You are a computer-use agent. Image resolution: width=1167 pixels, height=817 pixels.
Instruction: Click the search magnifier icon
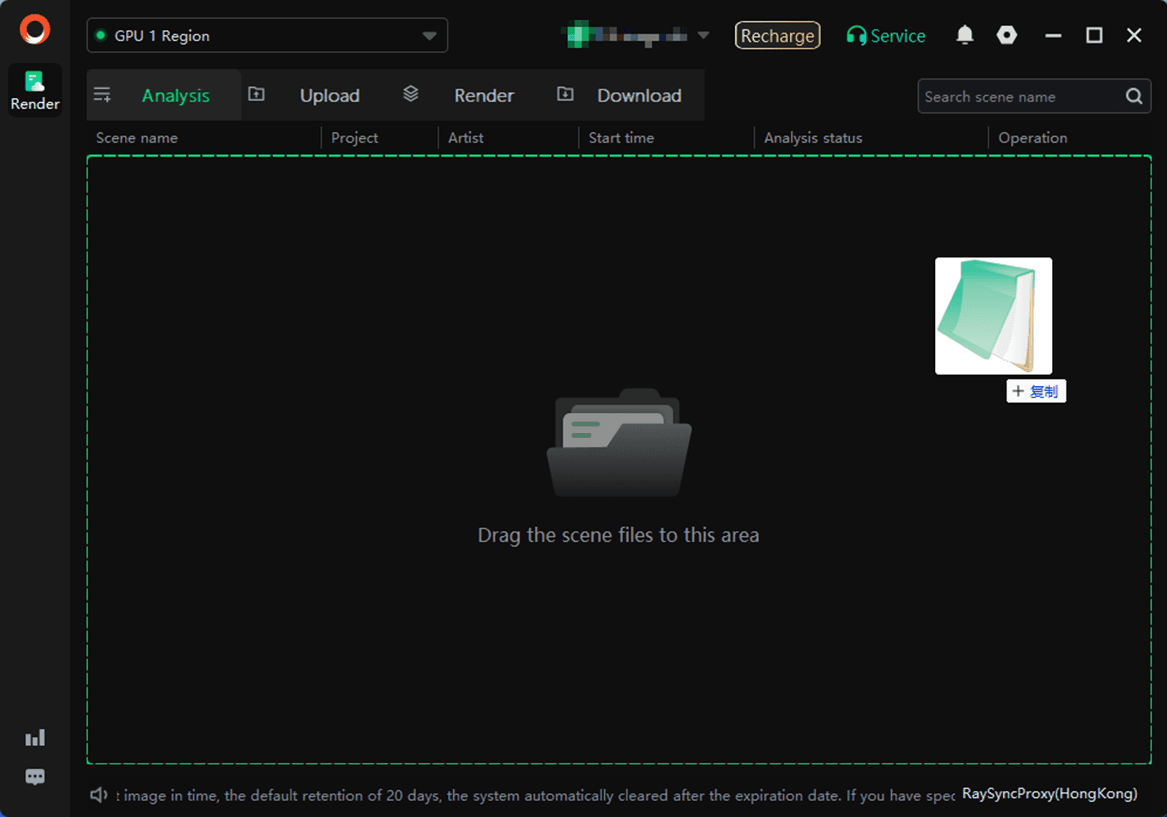point(1134,96)
